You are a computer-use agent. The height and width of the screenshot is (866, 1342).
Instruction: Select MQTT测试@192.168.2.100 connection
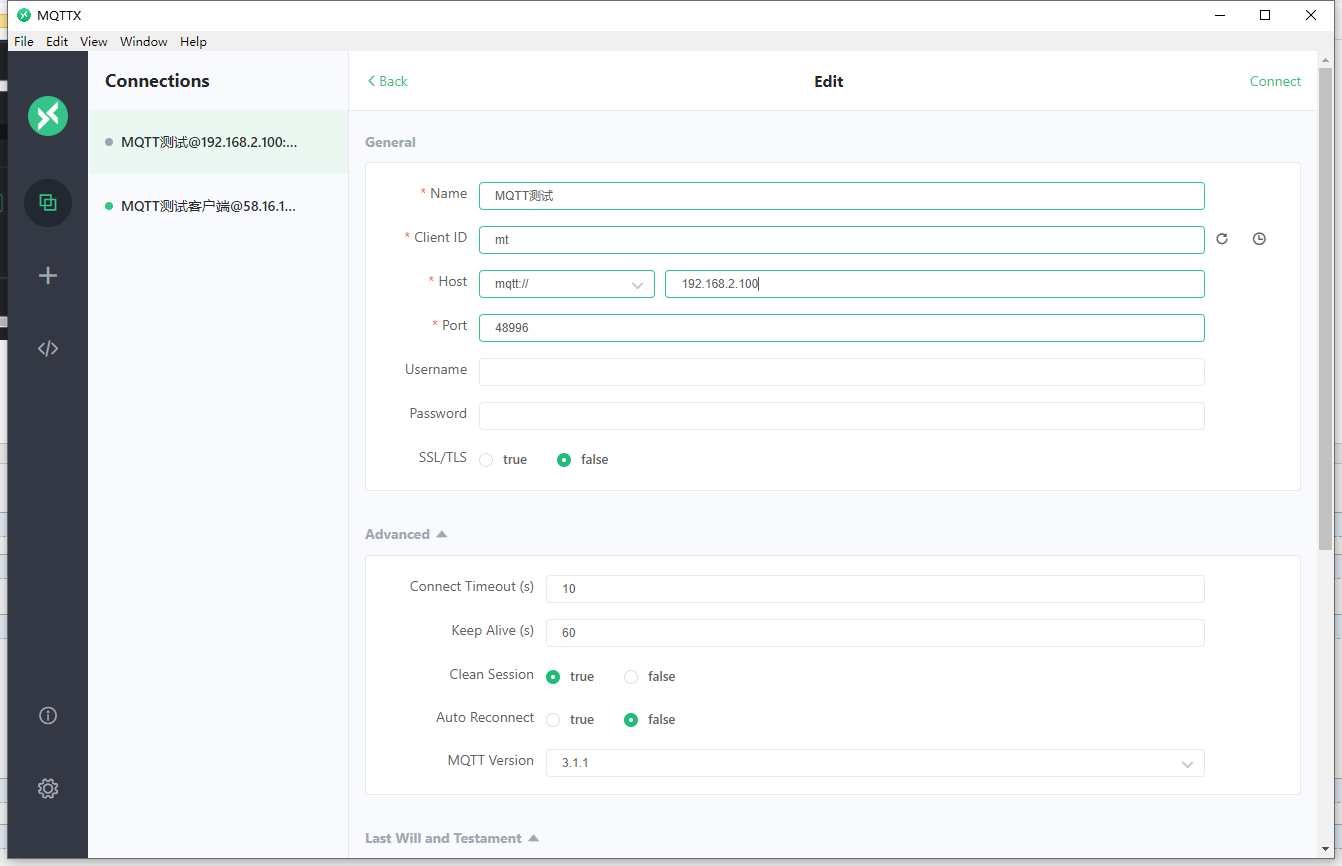218,142
